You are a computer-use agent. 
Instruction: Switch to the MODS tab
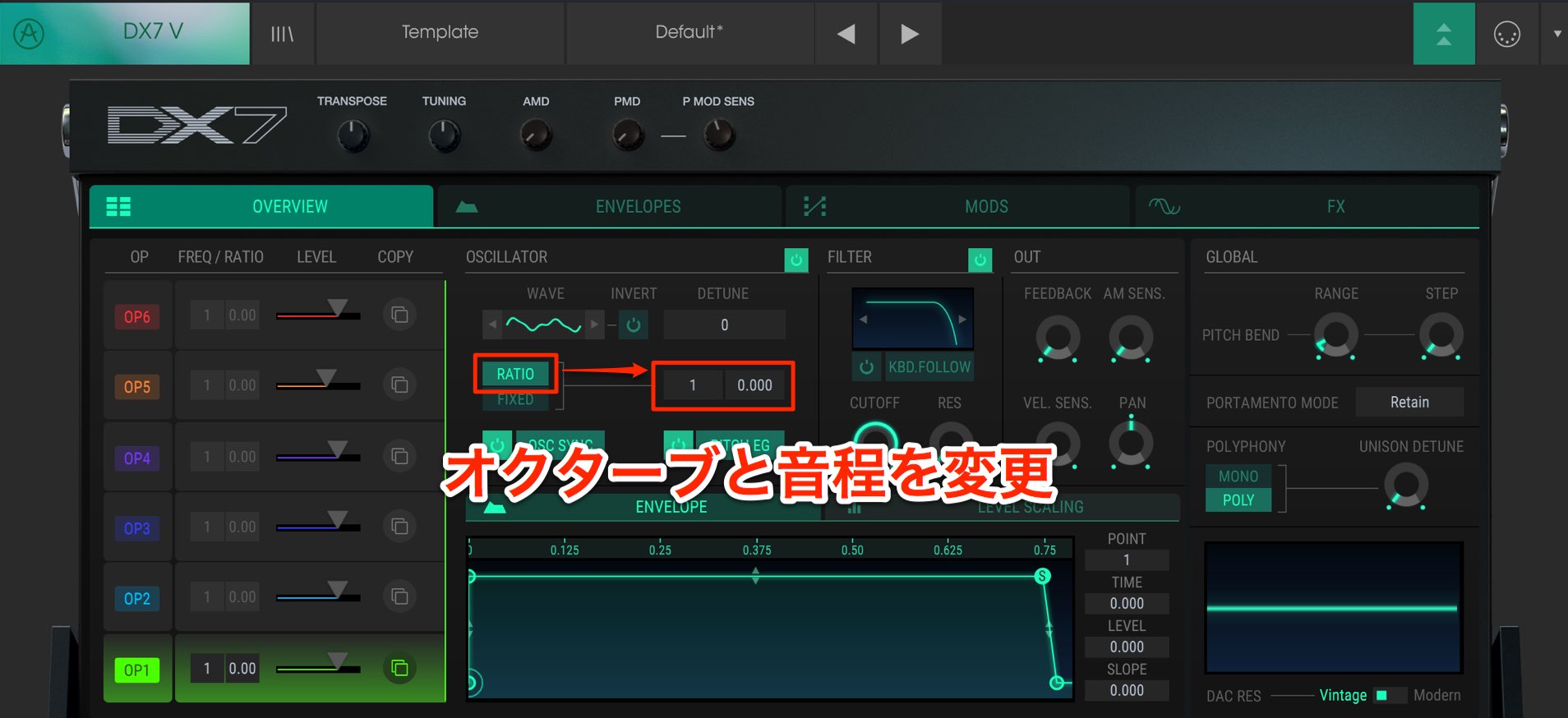[957, 206]
